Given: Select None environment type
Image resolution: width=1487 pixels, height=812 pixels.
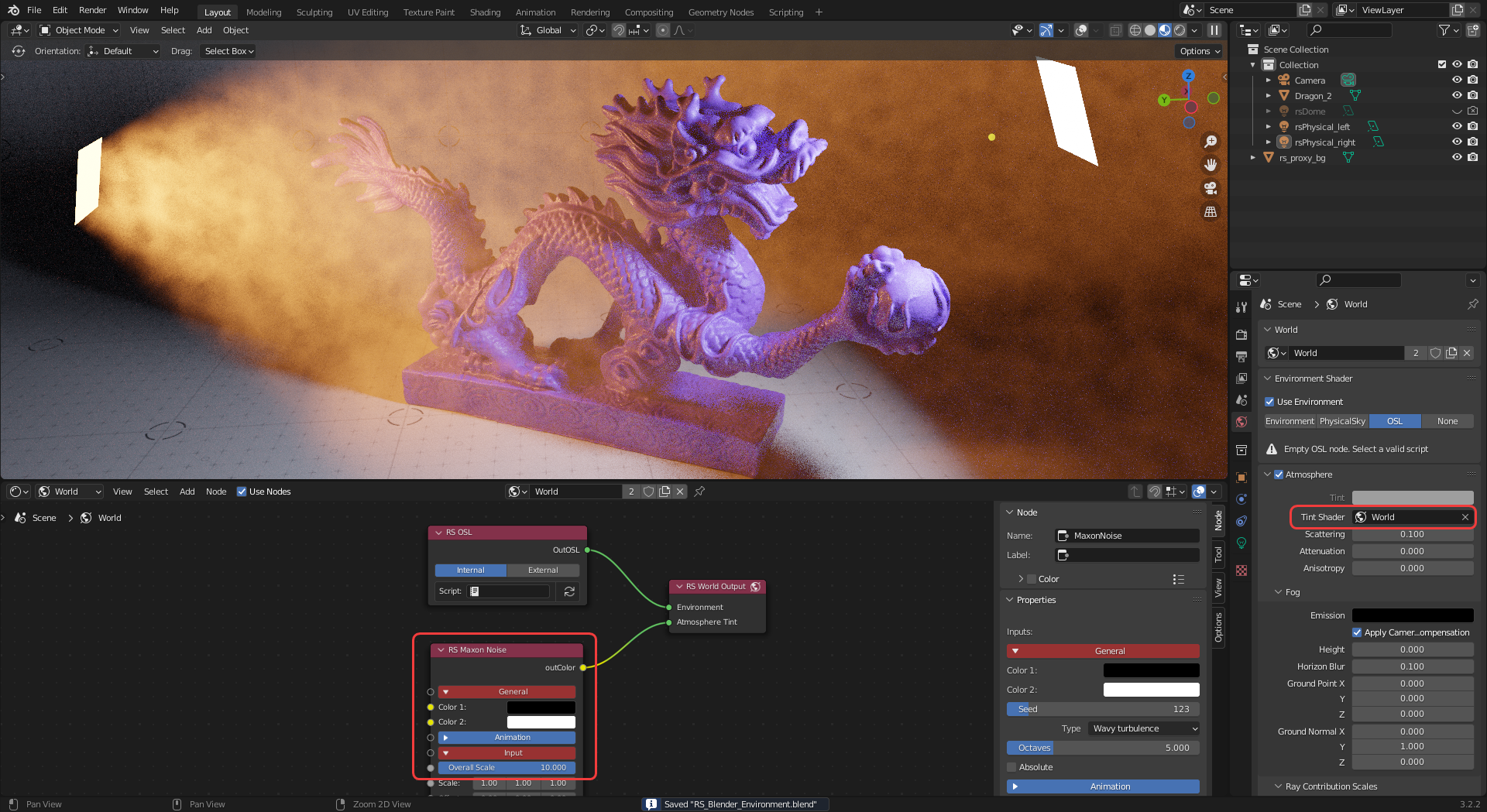Looking at the screenshot, I should [1448, 421].
